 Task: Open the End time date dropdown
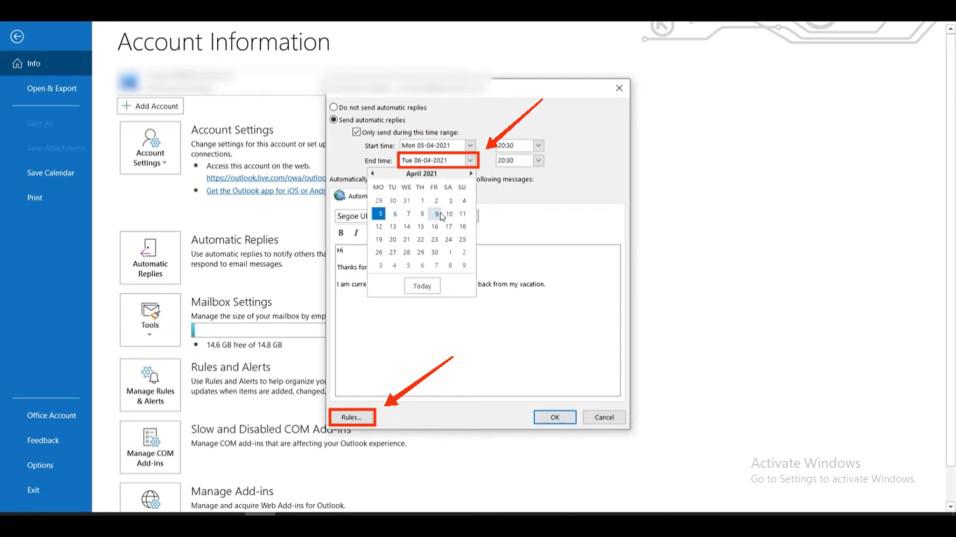point(470,160)
